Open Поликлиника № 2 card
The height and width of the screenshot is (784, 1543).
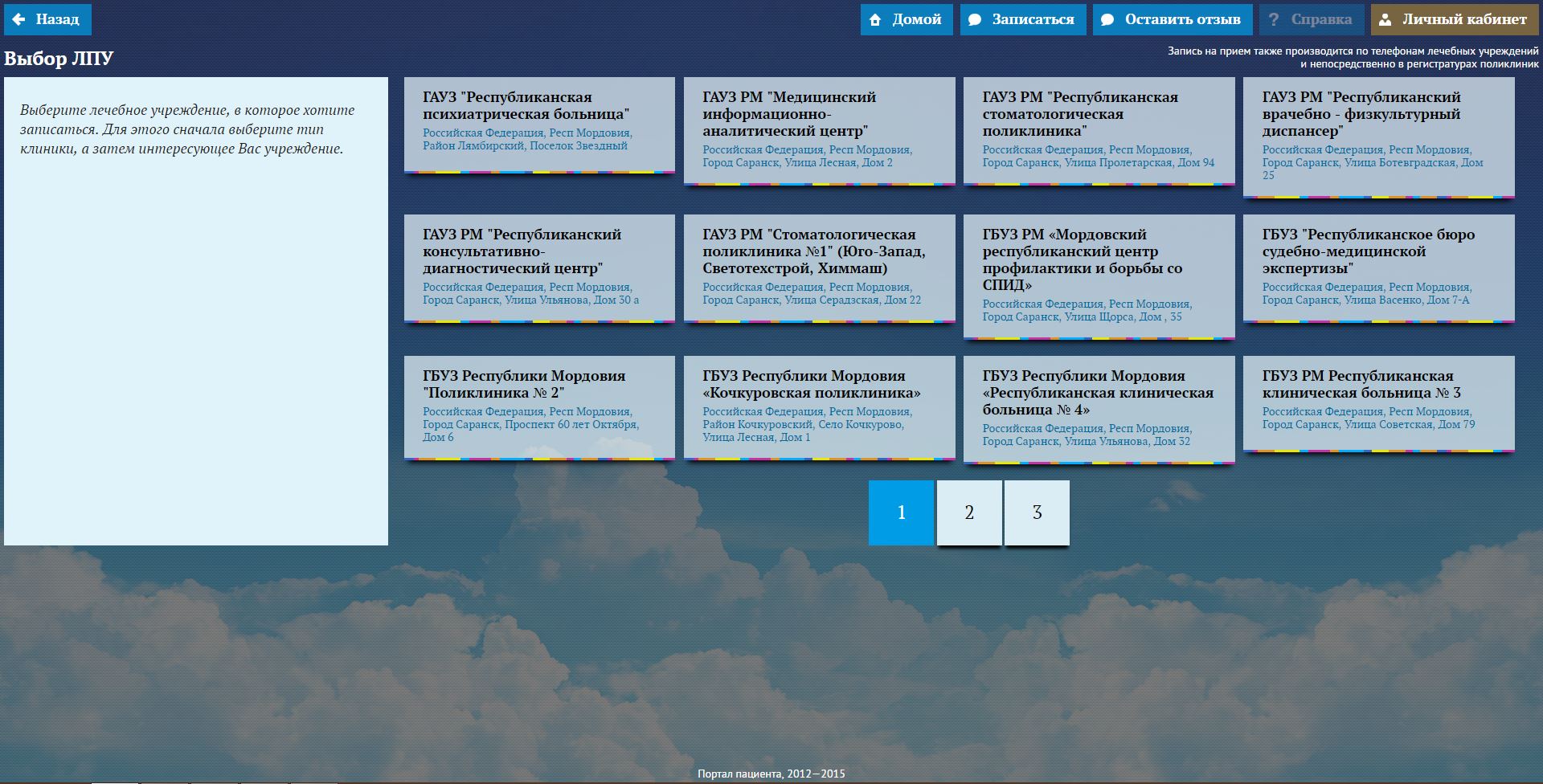pos(539,408)
